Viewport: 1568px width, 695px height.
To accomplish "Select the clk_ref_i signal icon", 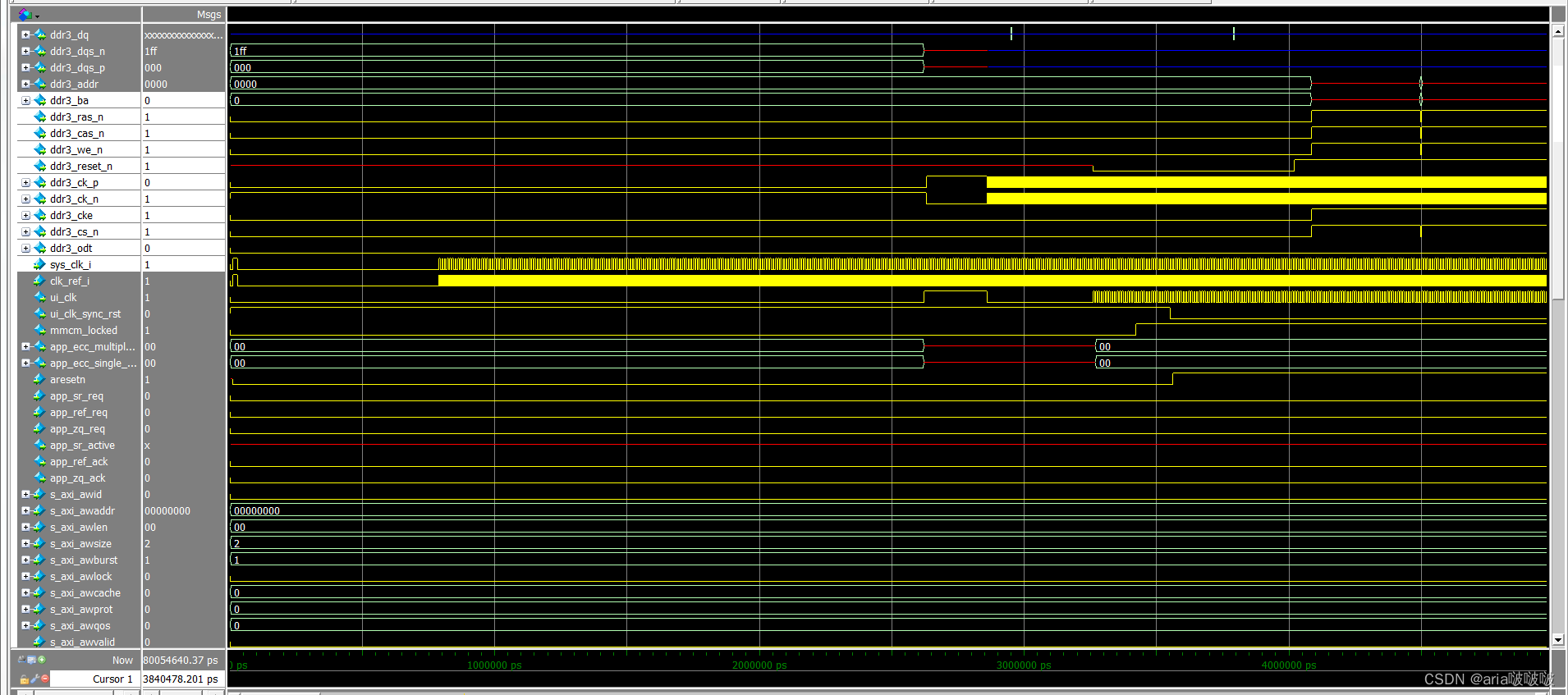I will (x=40, y=281).
